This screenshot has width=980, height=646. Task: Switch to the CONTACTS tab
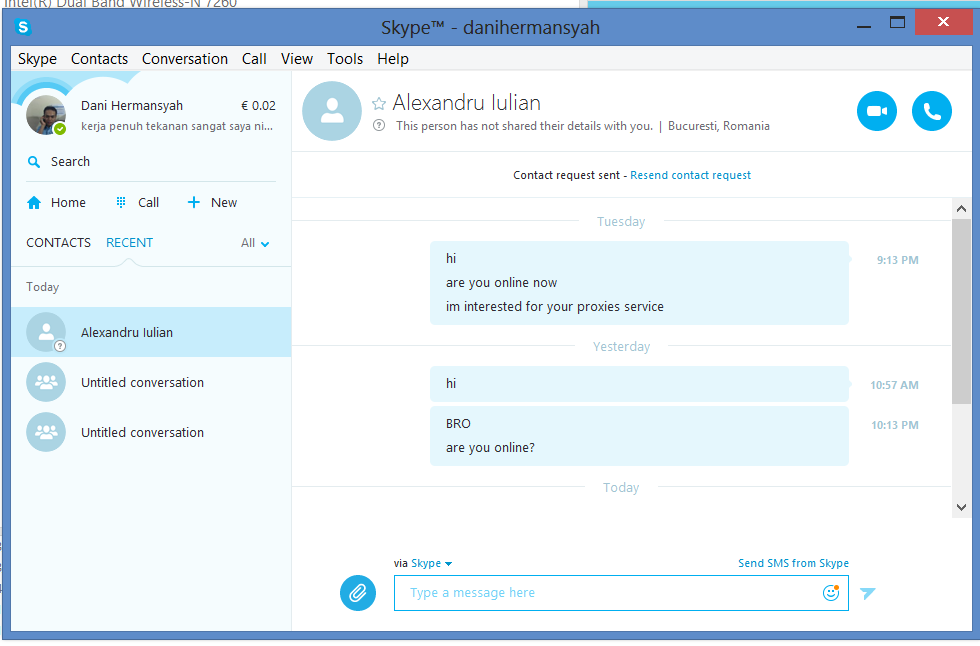(59, 242)
